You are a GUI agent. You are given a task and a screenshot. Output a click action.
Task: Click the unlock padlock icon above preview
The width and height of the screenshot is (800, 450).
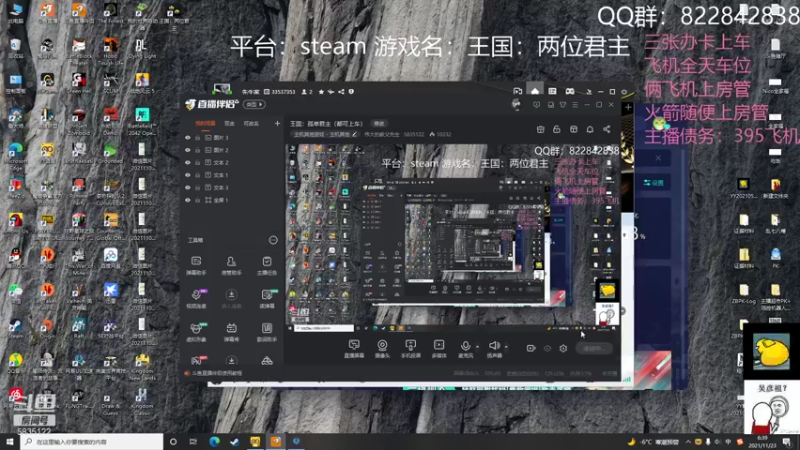pyautogui.click(x=557, y=129)
